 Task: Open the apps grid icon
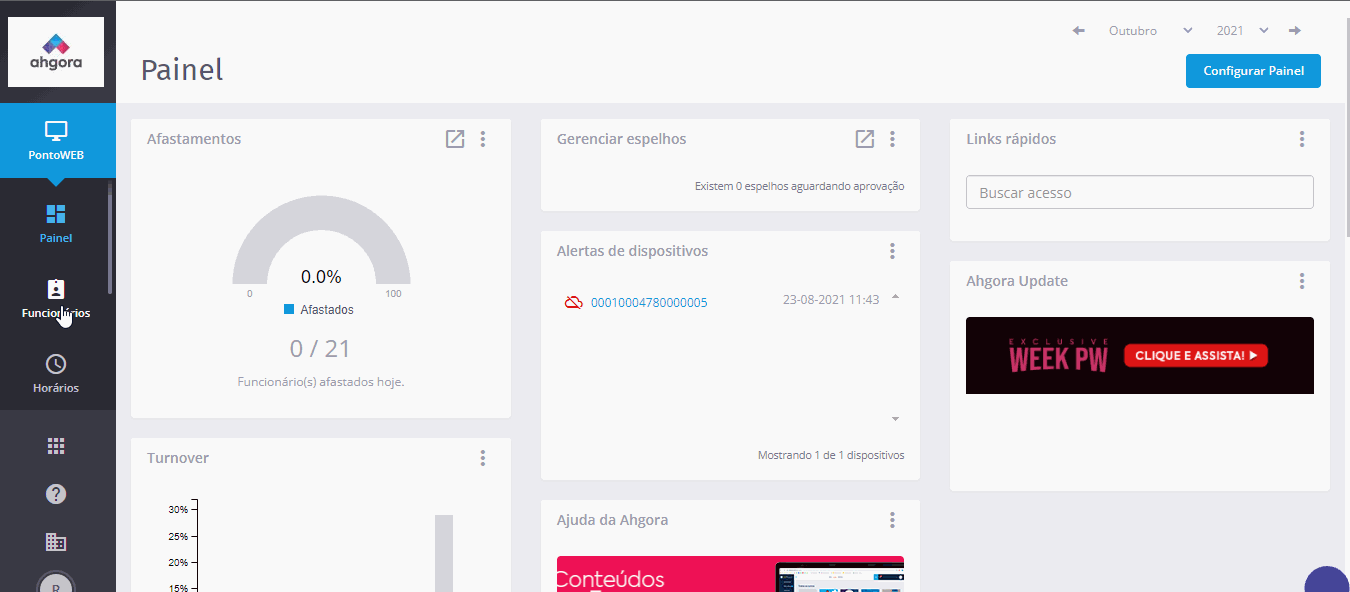pyautogui.click(x=56, y=446)
